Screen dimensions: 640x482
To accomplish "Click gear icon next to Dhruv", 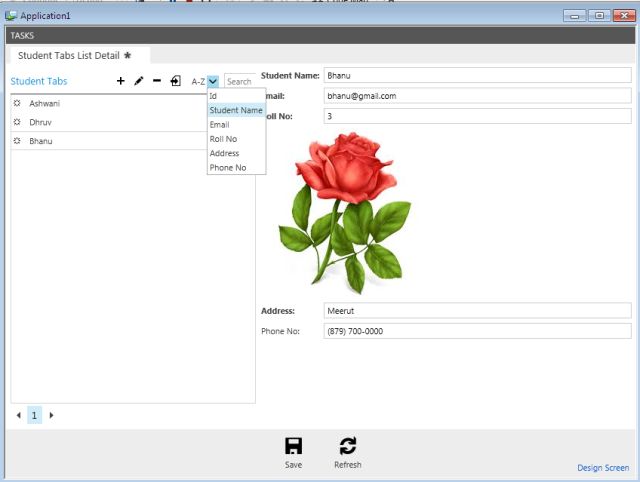I will (x=17, y=122).
